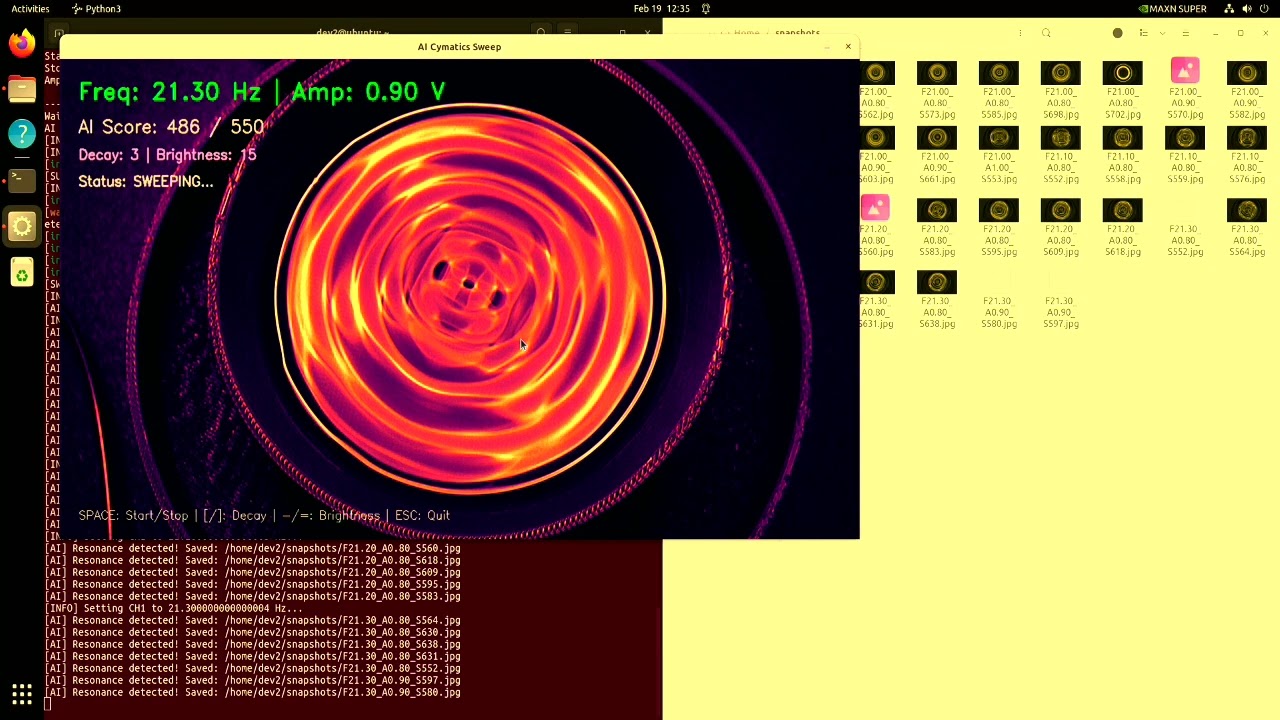Click the NVIDIA MAXN SUPER power mode indicator
This screenshot has width=1280, height=720.
pos(1173,9)
